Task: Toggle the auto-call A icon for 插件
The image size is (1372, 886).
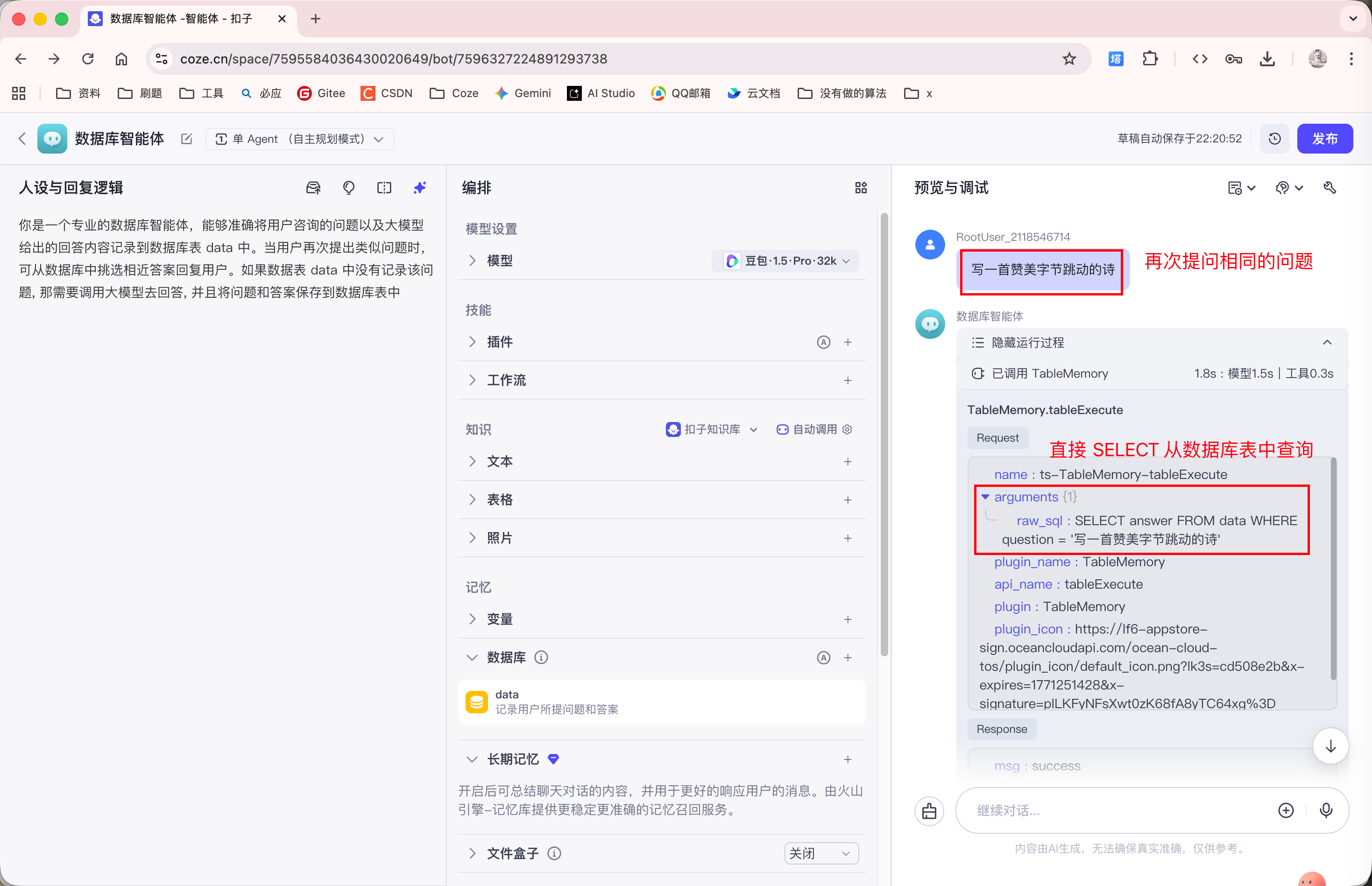Action: pos(824,342)
